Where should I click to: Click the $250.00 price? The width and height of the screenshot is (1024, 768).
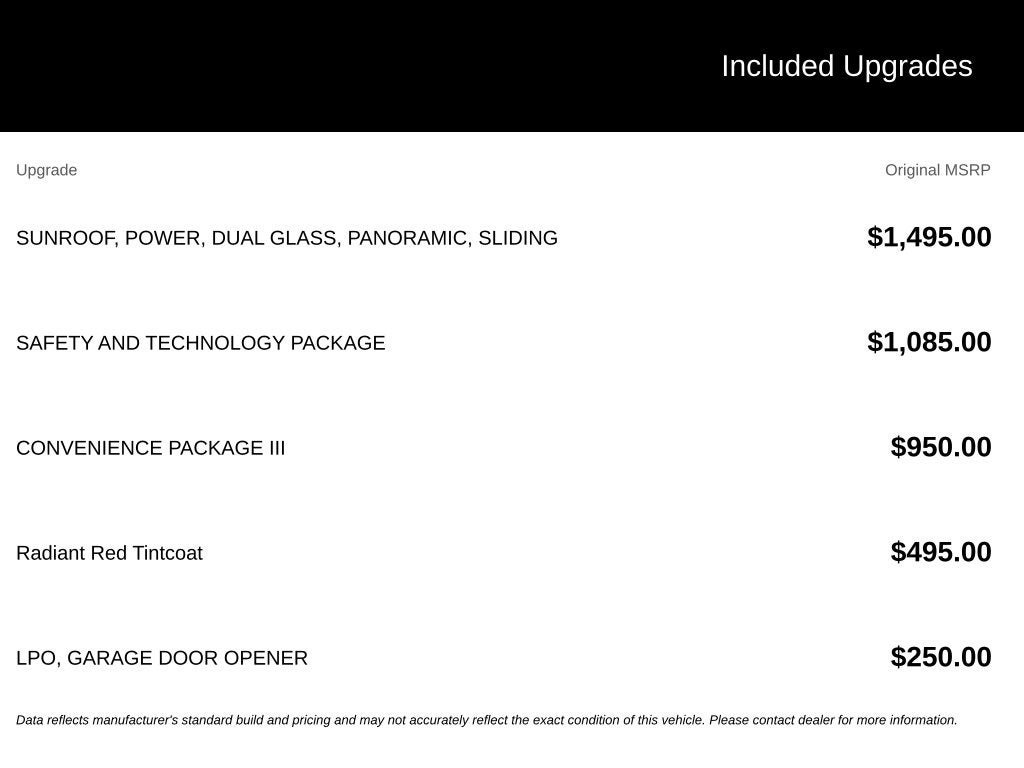click(x=940, y=657)
